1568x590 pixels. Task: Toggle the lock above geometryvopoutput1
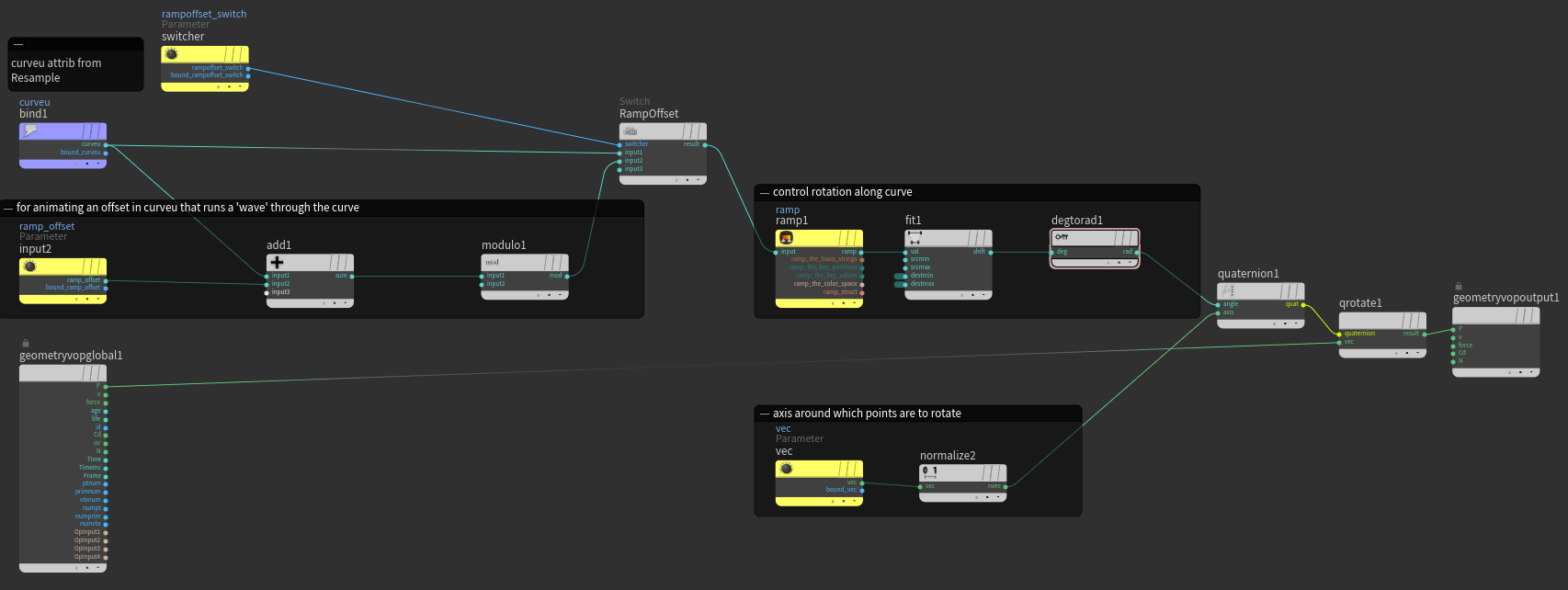(1459, 287)
